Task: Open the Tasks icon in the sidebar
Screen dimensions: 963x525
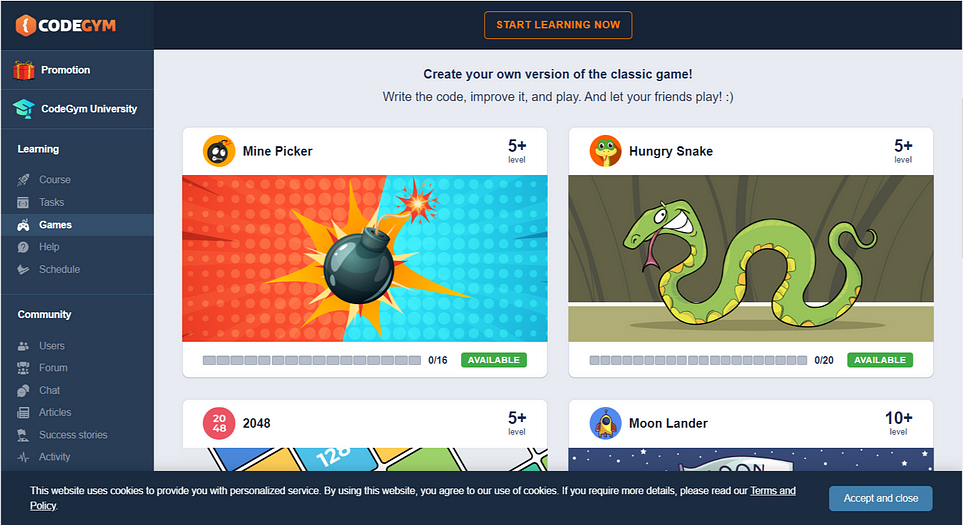Action: (x=23, y=203)
